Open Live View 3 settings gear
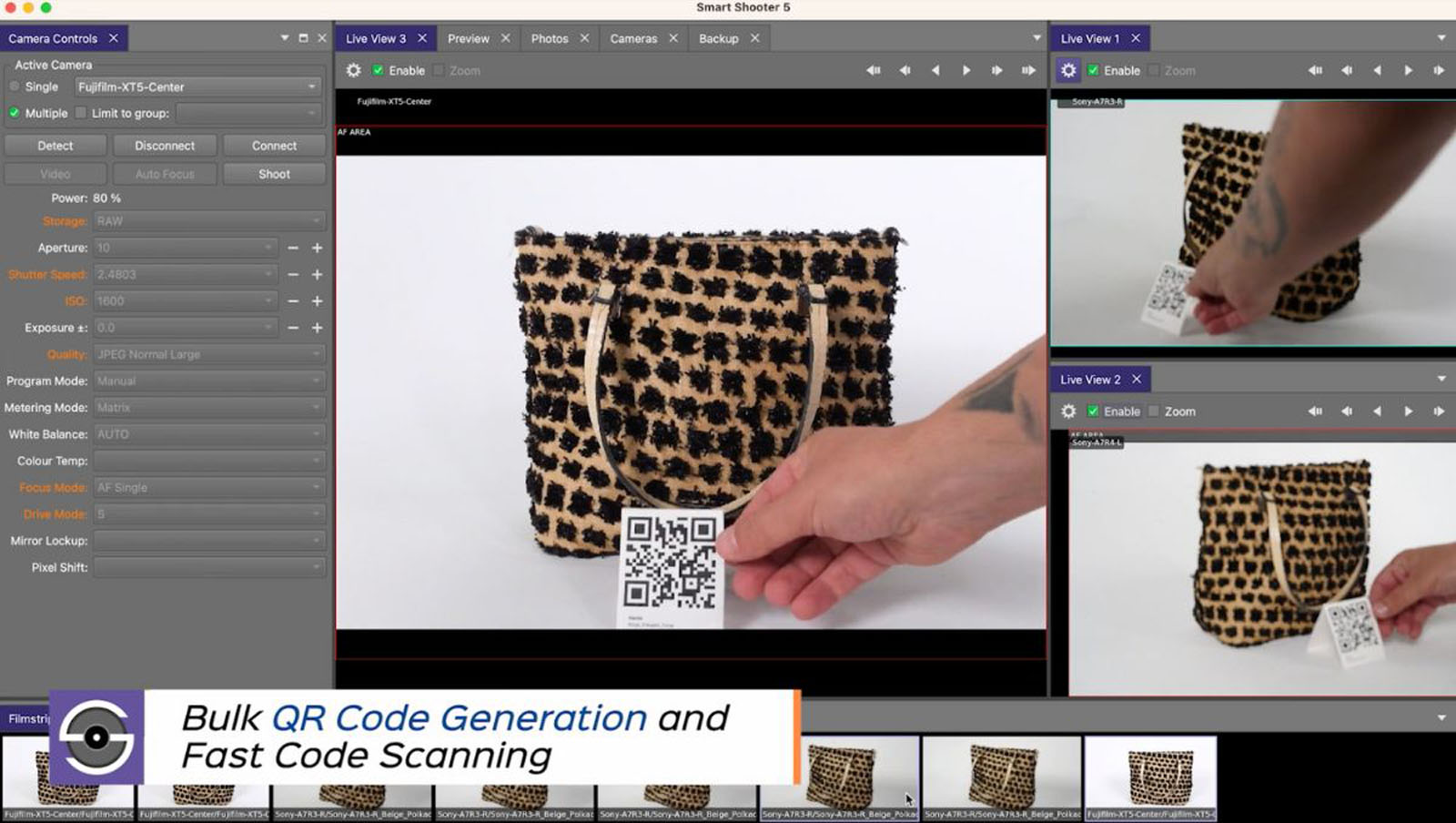The width and height of the screenshot is (1456, 823). pyautogui.click(x=354, y=70)
